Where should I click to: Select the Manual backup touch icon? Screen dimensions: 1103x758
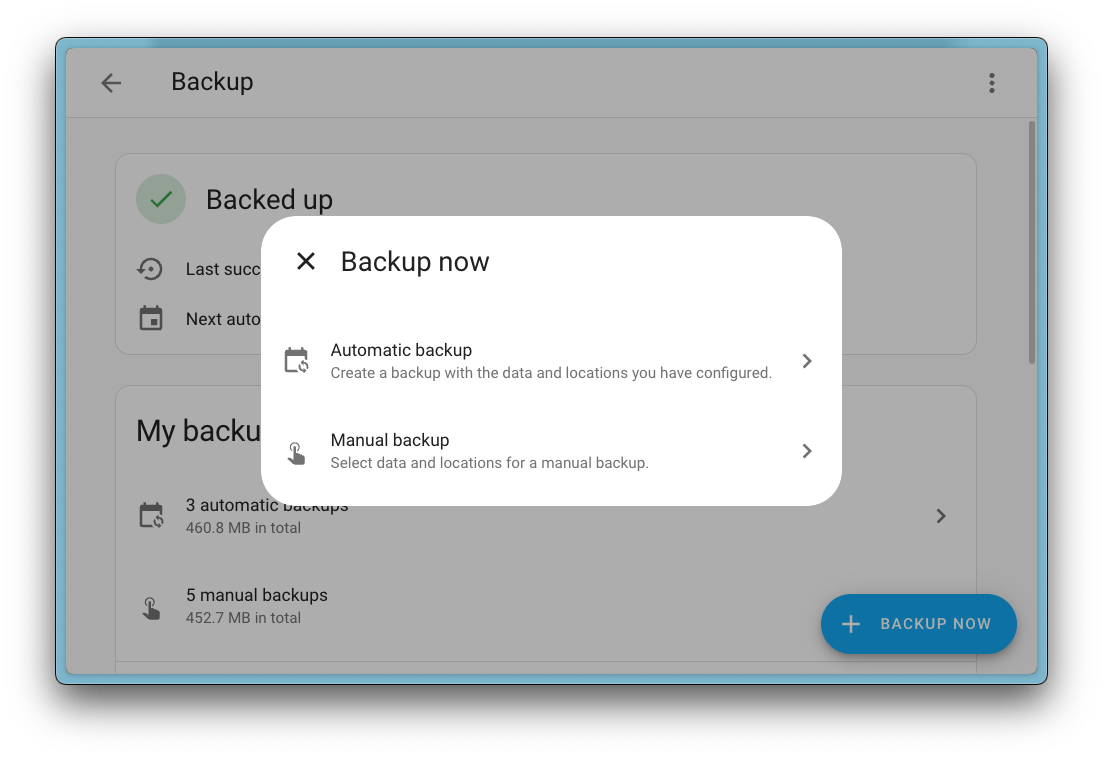[296, 451]
